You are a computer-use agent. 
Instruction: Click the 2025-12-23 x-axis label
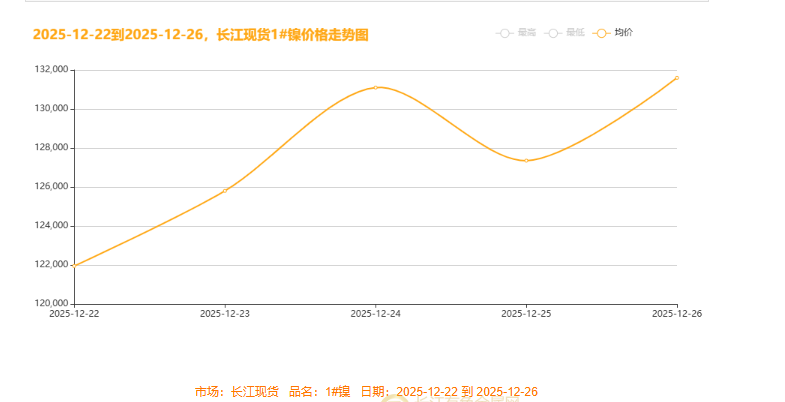[x=225, y=314]
